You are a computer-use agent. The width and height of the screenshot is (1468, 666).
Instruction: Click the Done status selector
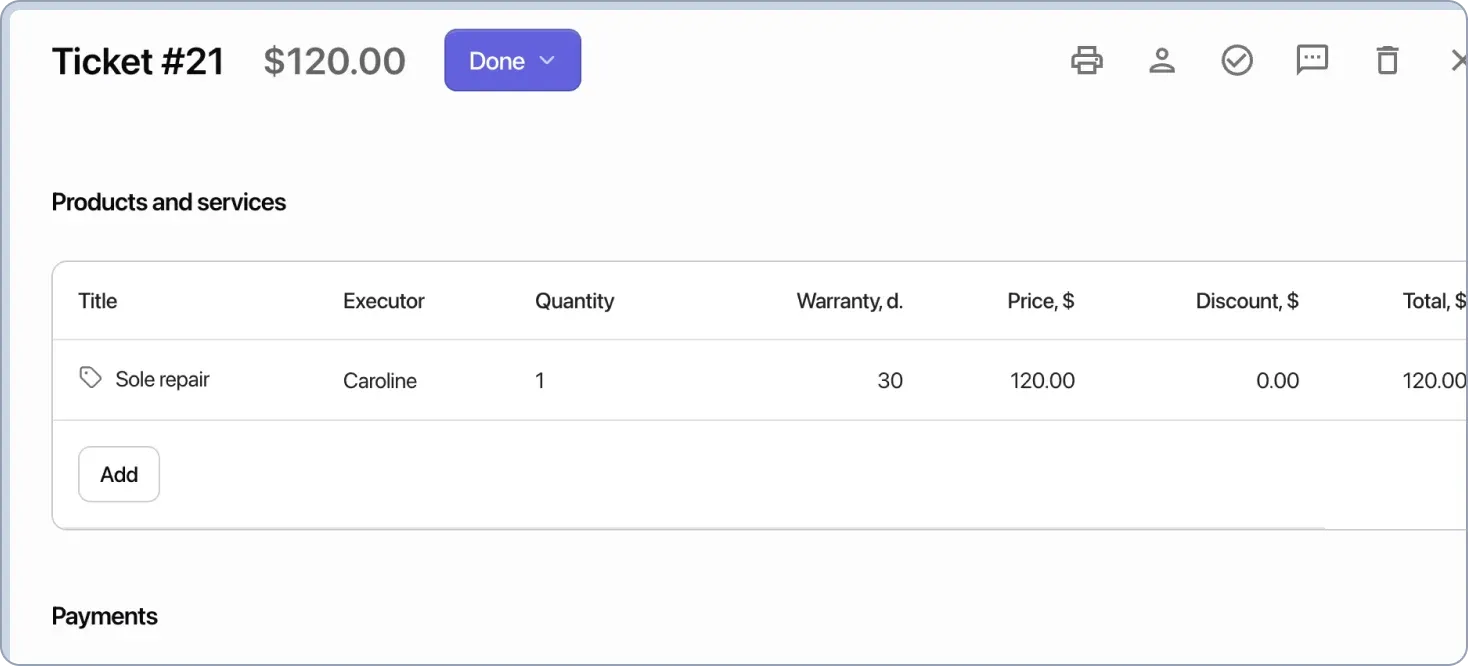tap(512, 60)
